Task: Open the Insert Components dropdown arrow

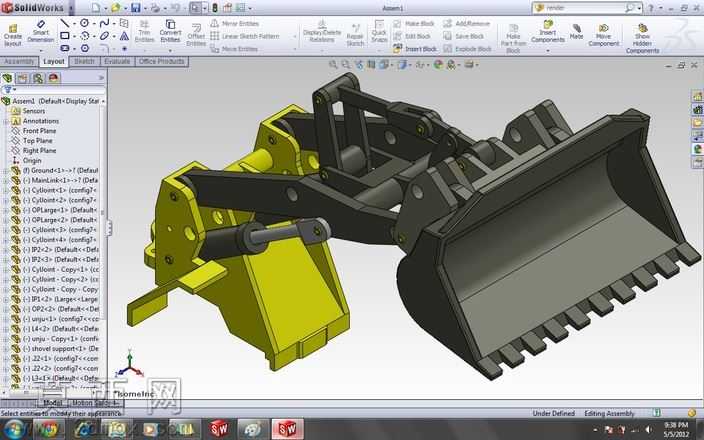Action: (548, 51)
